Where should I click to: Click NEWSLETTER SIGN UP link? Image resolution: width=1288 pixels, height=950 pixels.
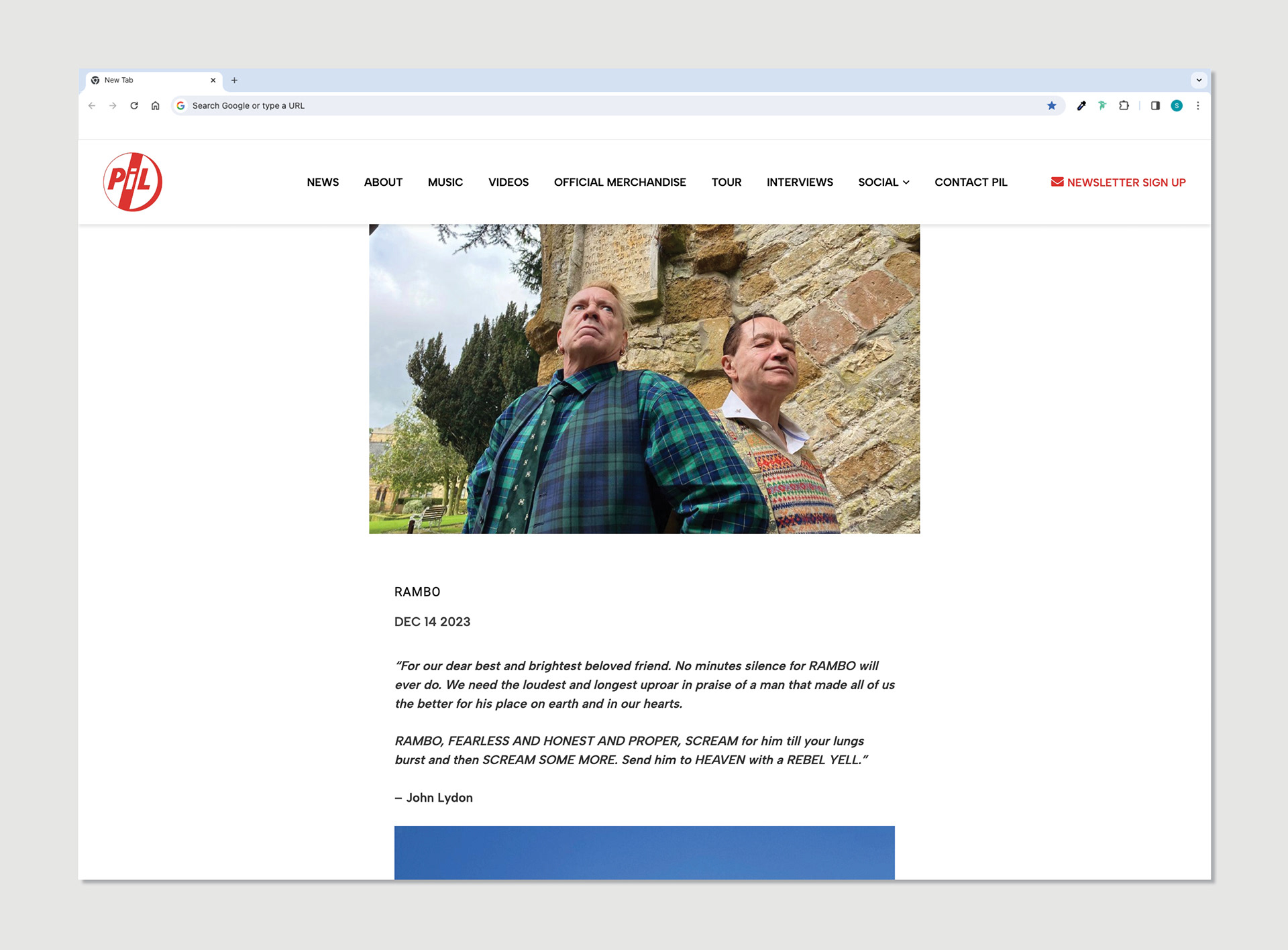tap(1118, 182)
